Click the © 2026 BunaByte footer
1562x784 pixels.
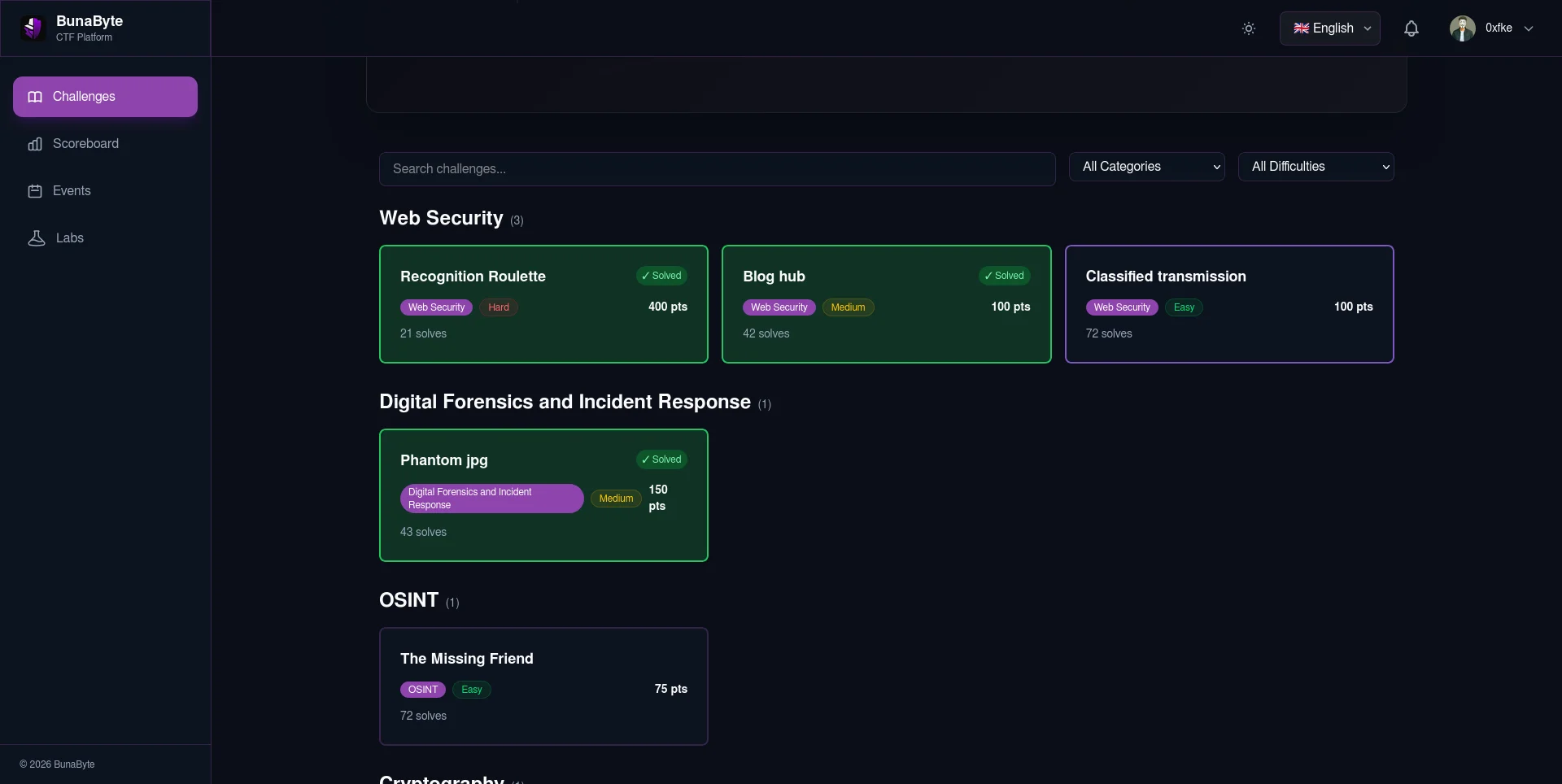(x=57, y=764)
